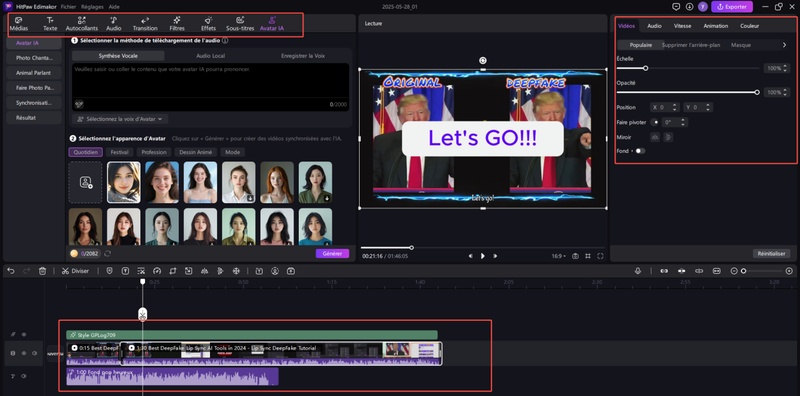Click the speed gauge icon in timeline toolbar
This screenshot has height=396, width=800.
[157, 271]
